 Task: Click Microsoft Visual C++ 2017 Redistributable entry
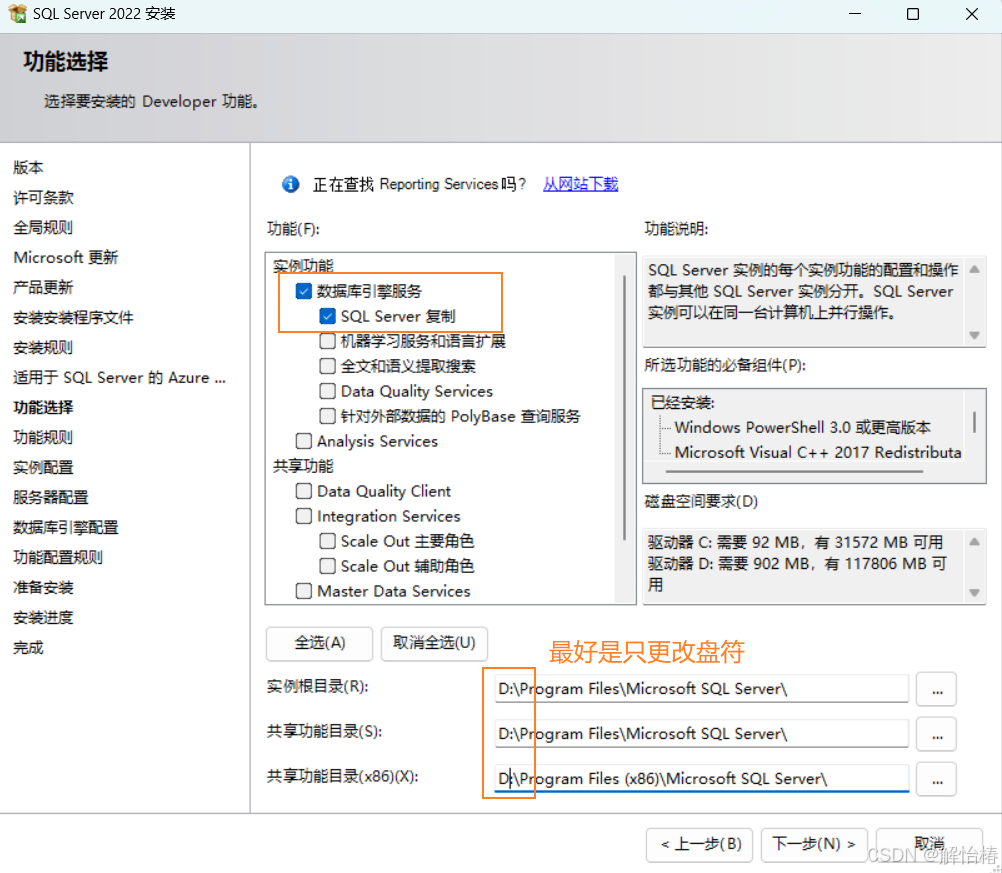click(x=818, y=452)
